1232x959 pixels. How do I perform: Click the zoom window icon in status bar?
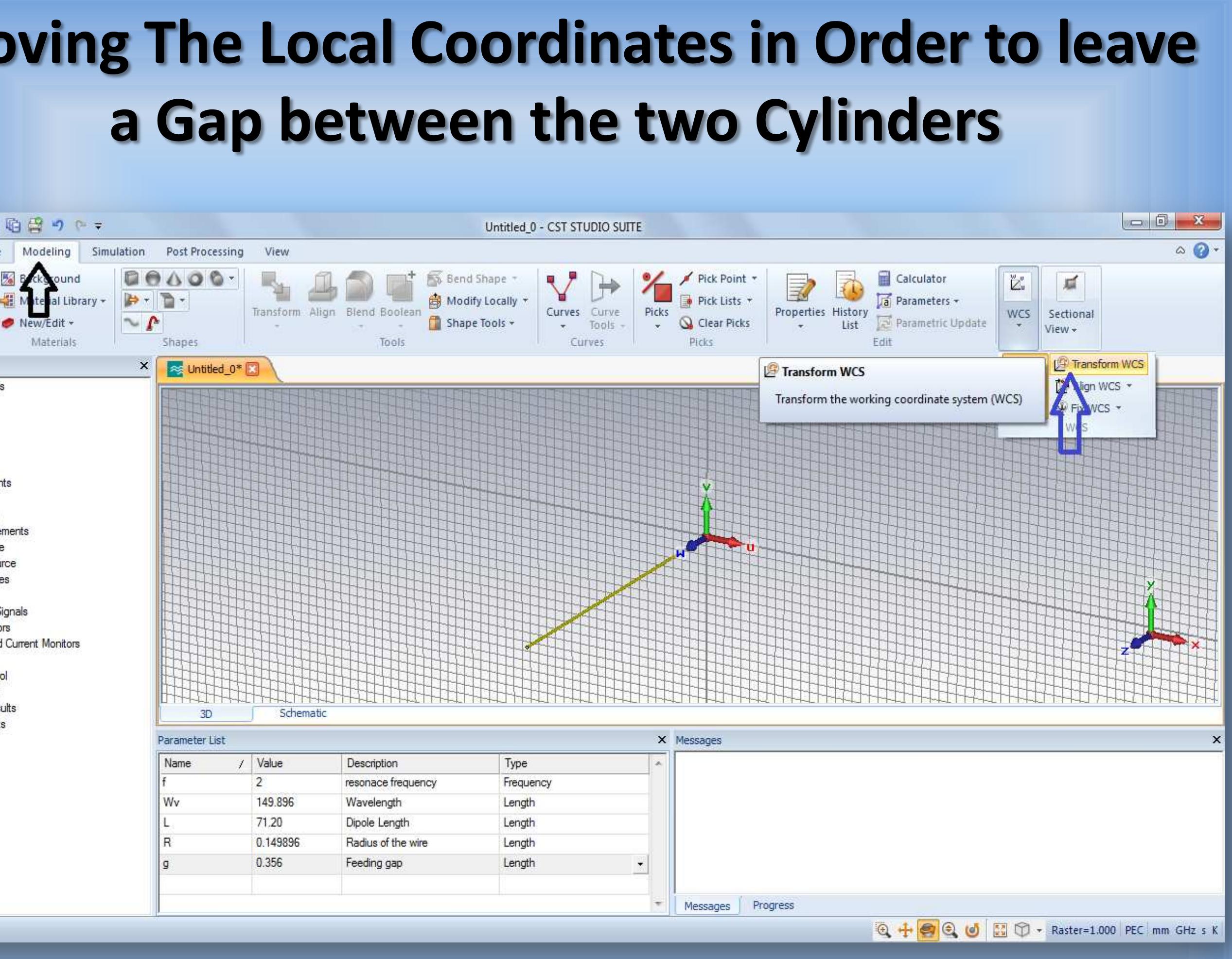pyautogui.click(x=883, y=930)
